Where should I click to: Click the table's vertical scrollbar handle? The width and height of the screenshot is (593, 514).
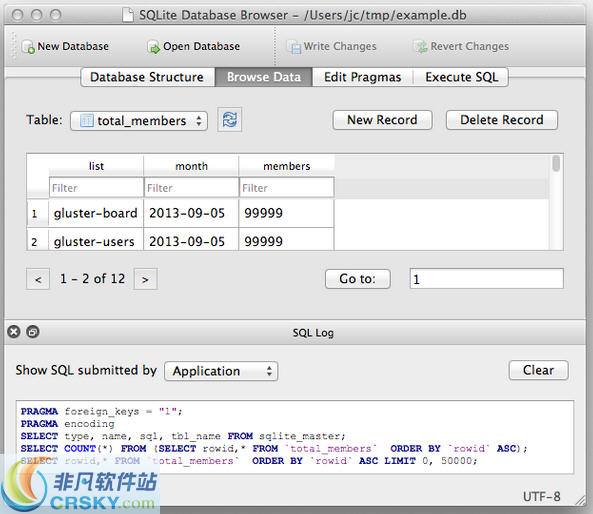[556, 163]
